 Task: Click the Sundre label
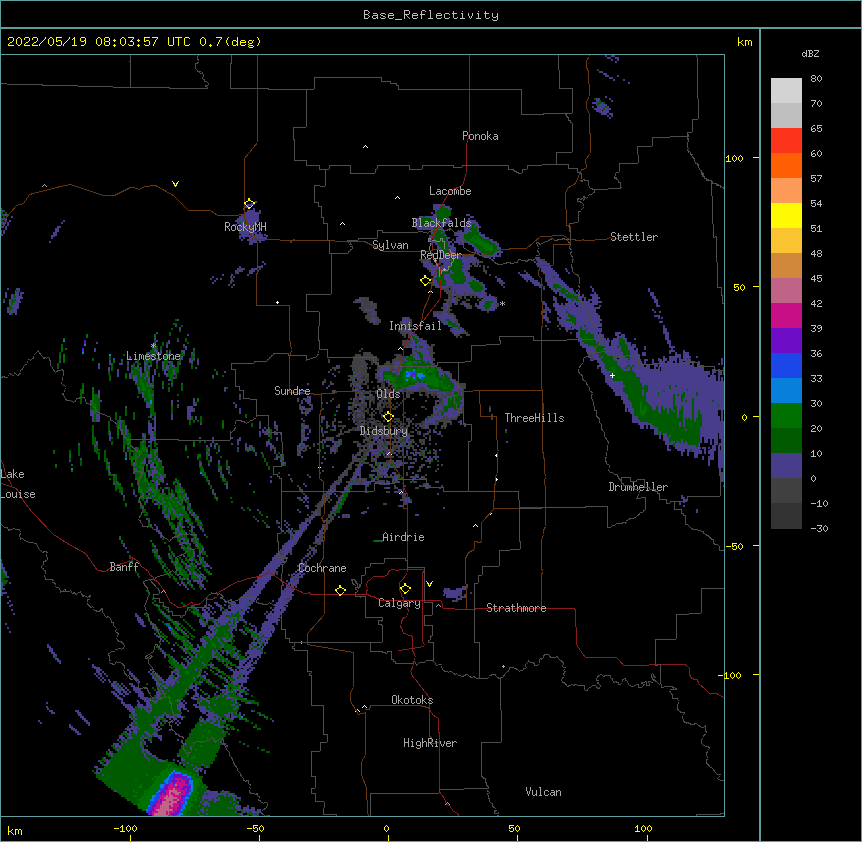(x=292, y=391)
